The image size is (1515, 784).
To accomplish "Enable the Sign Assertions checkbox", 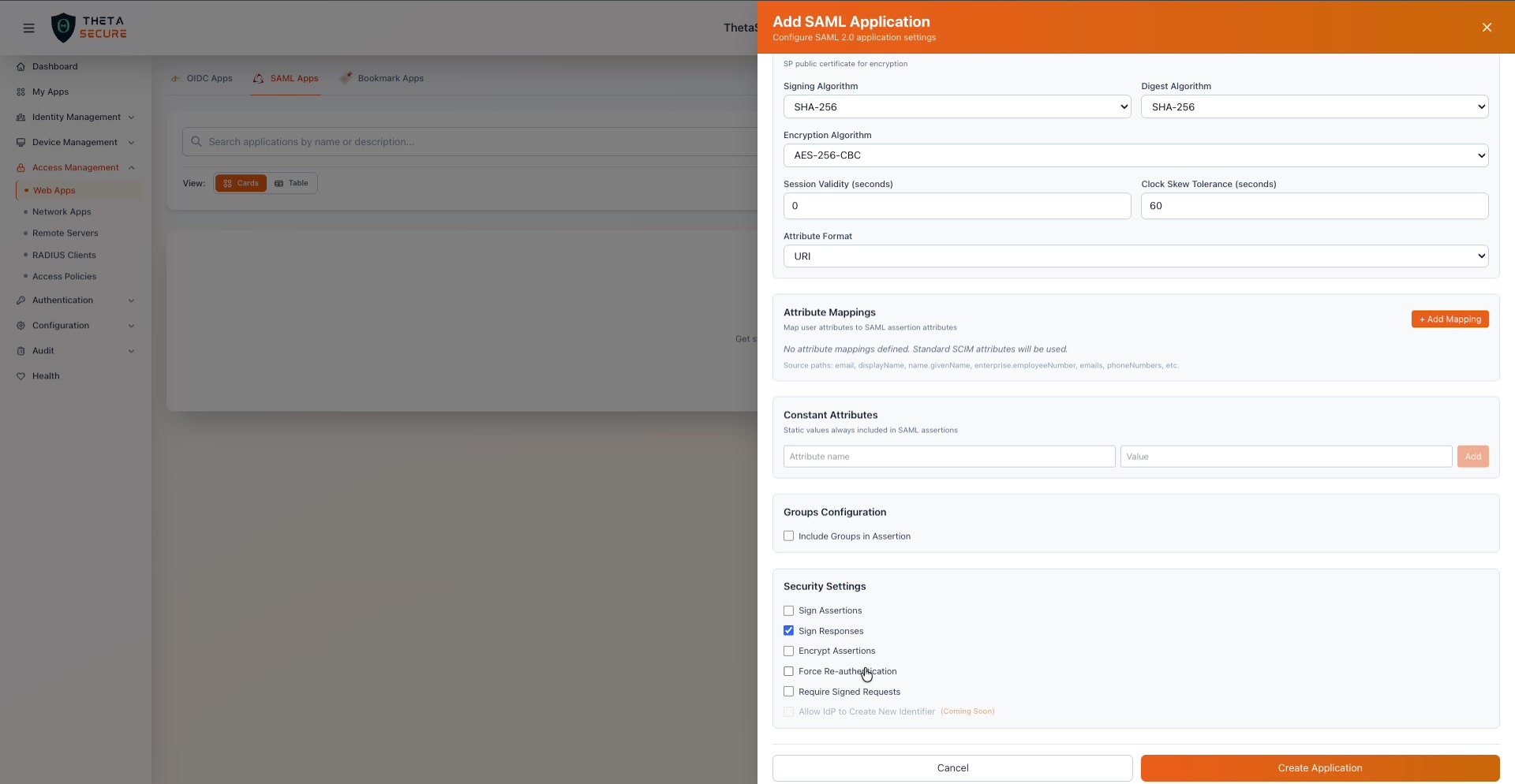I will click(788, 610).
